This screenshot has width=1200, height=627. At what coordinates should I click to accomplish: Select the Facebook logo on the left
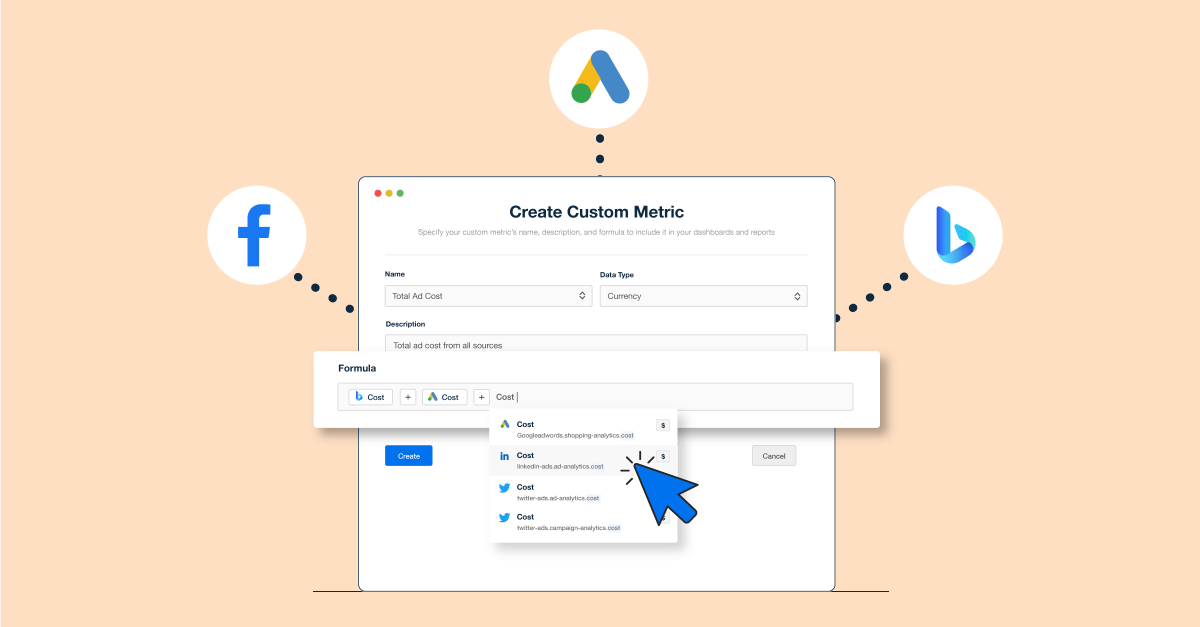[257, 234]
